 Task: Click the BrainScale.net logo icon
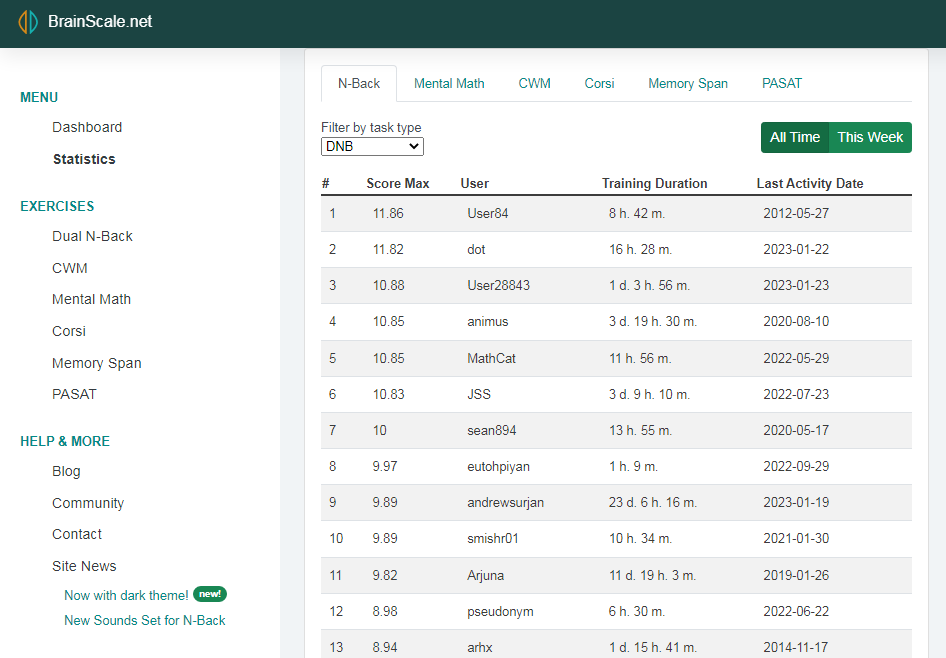(x=28, y=22)
